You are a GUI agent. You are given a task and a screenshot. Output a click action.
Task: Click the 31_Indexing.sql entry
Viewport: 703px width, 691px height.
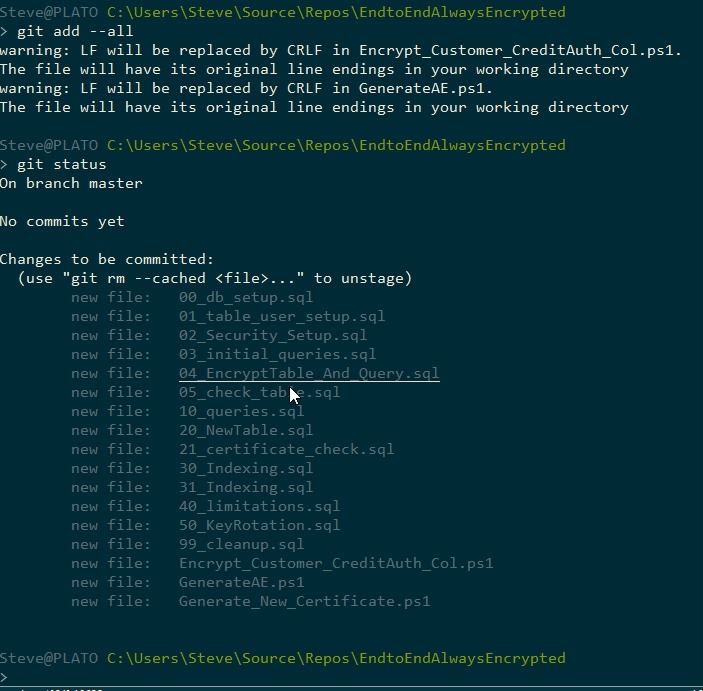(246, 487)
